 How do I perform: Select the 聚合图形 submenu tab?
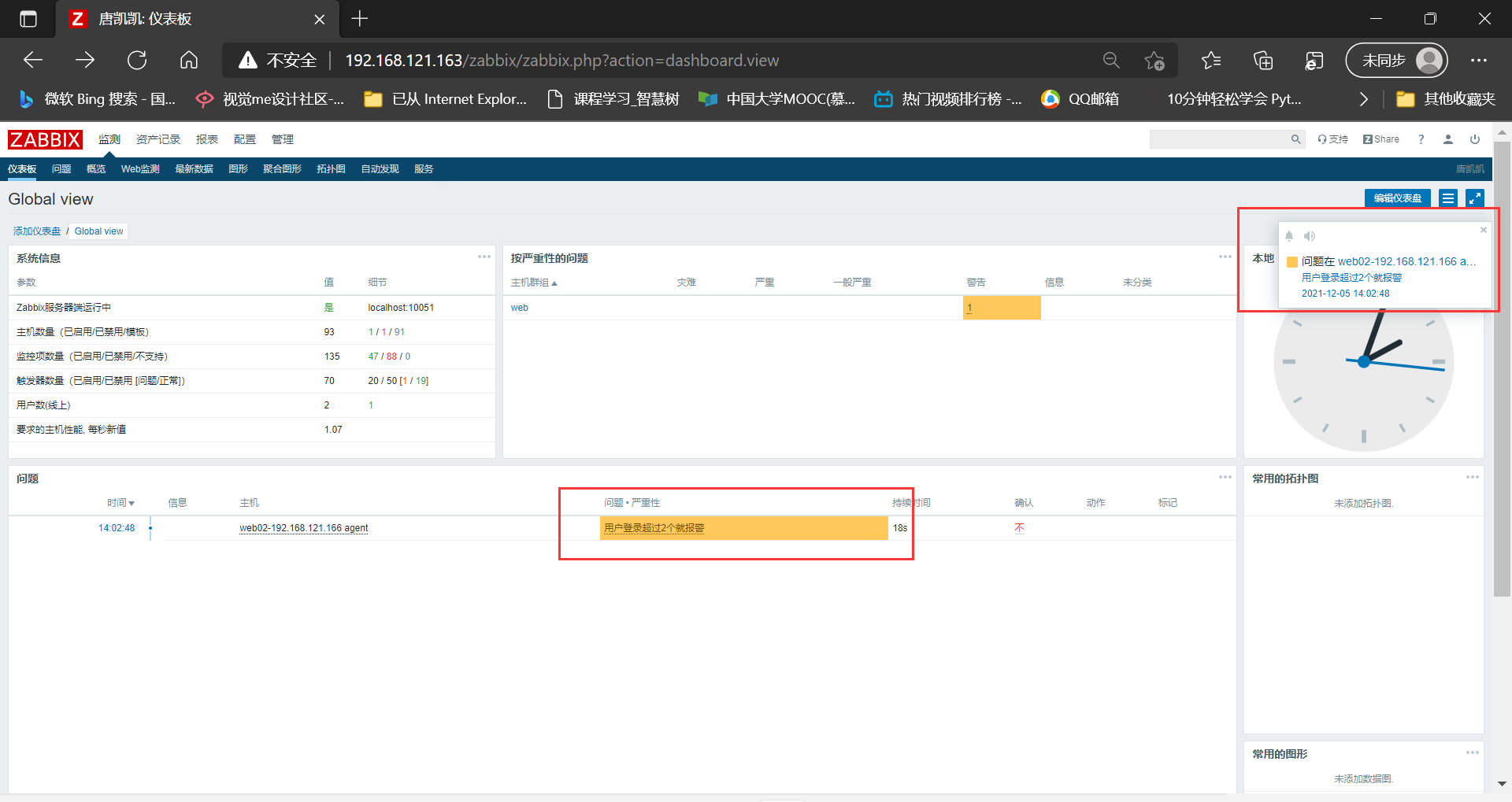[x=283, y=169]
